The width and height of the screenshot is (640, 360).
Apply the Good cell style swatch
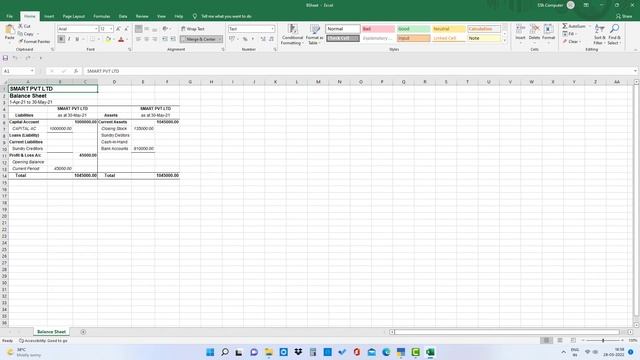[413, 29]
